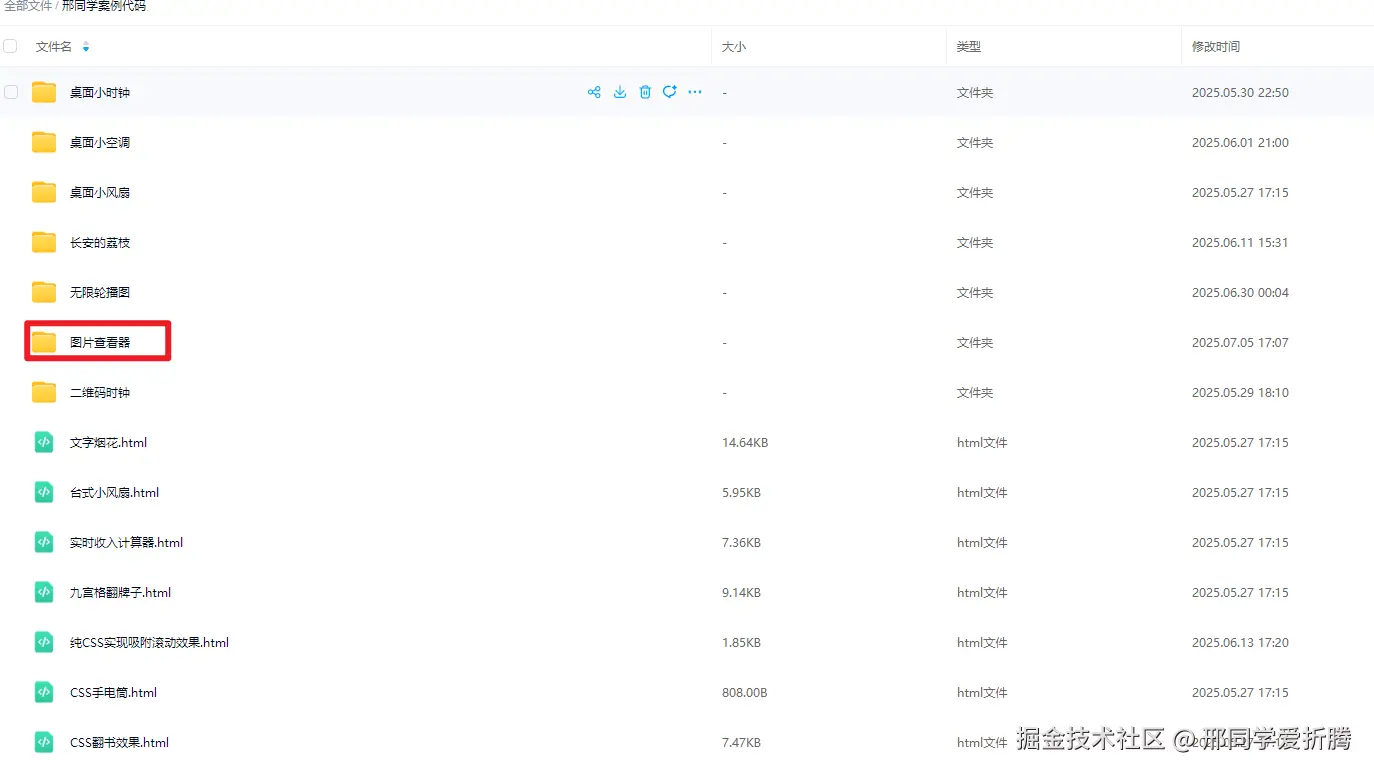The image size is (1374, 775).
Task: Check the checkbox on the 桌面小时钟 row
Action: [x=11, y=92]
